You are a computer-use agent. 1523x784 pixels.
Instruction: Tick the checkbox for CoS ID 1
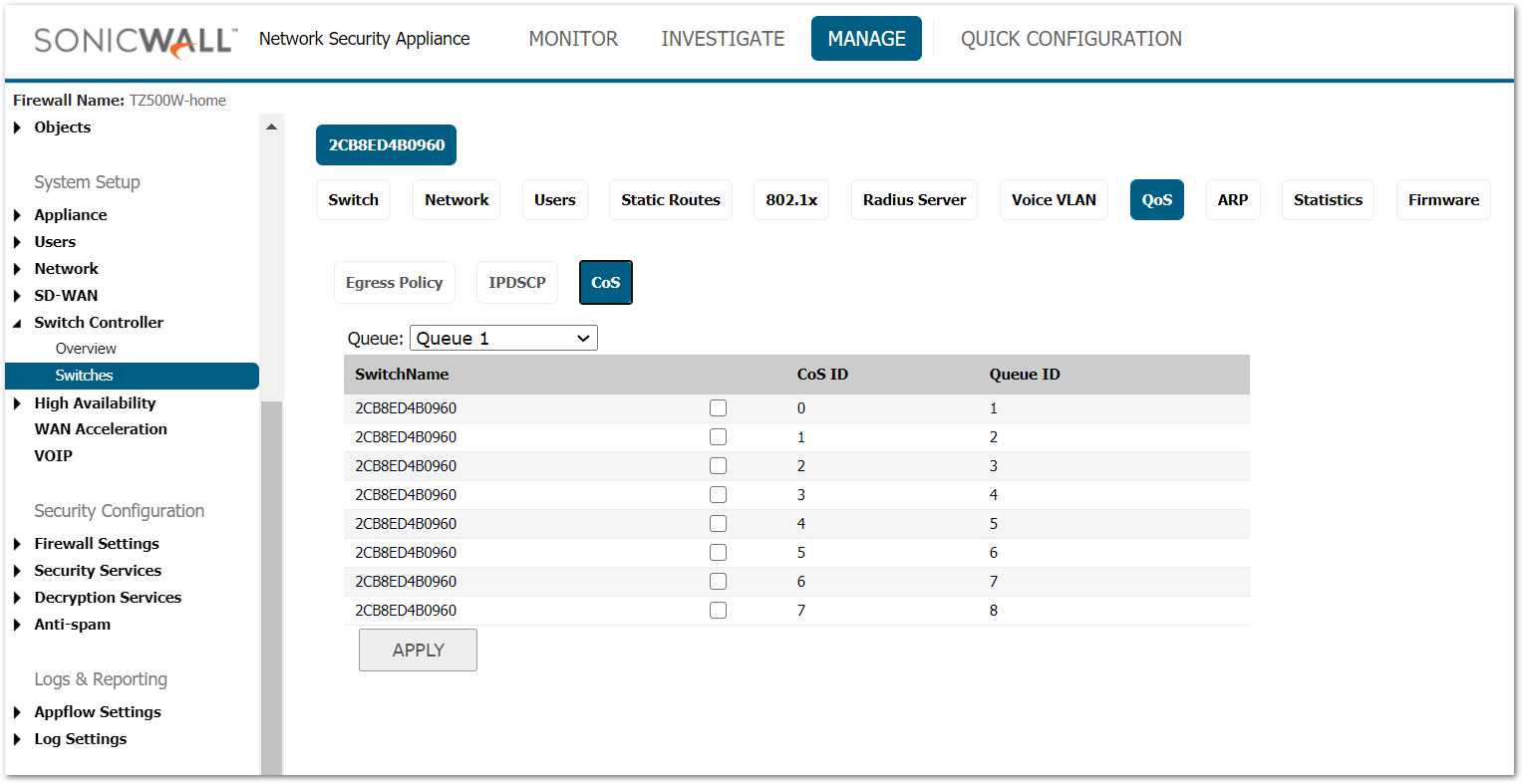[718, 437]
